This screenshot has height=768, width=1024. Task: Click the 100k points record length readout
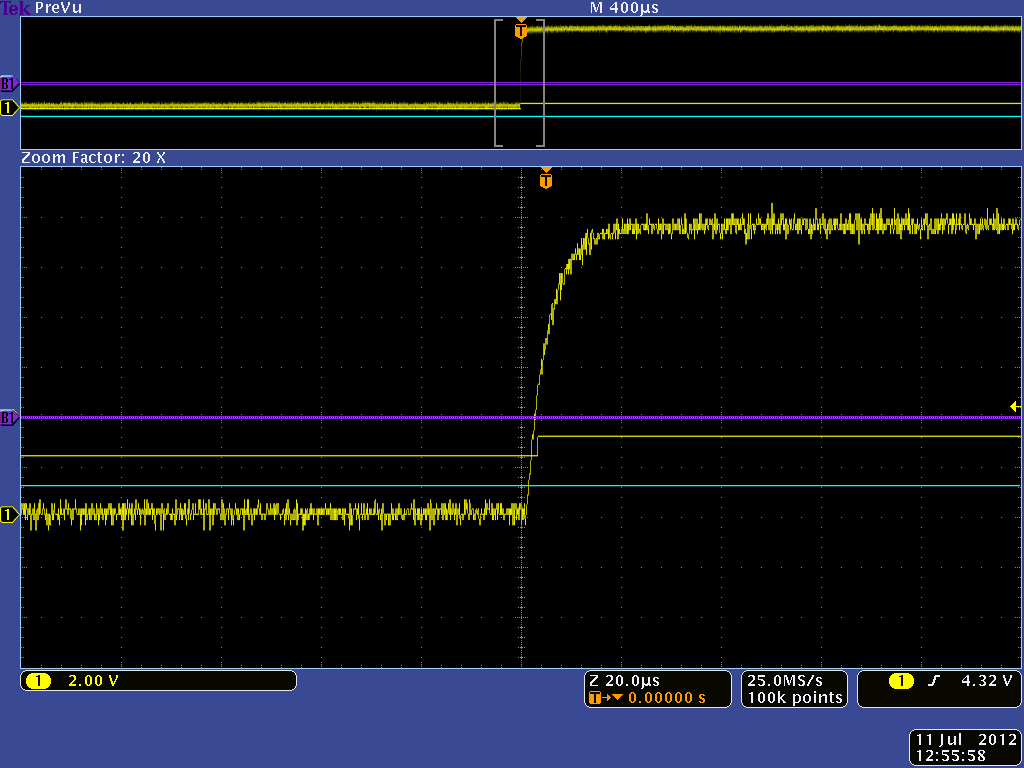click(x=795, y=697)
